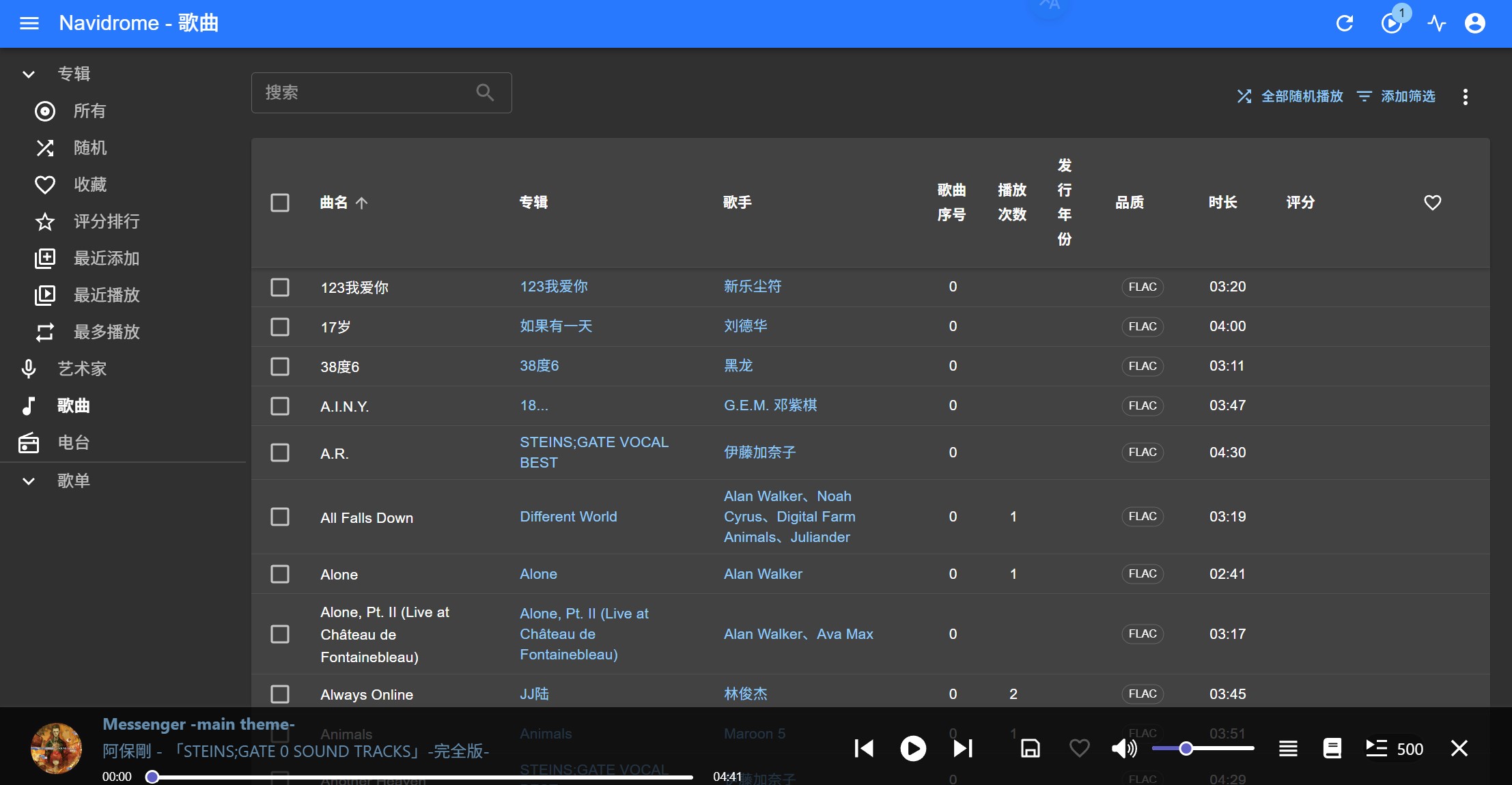Screen dimensions: 1512x785
Task: Check the box for 17岁 song
Action: pos(280,327)
